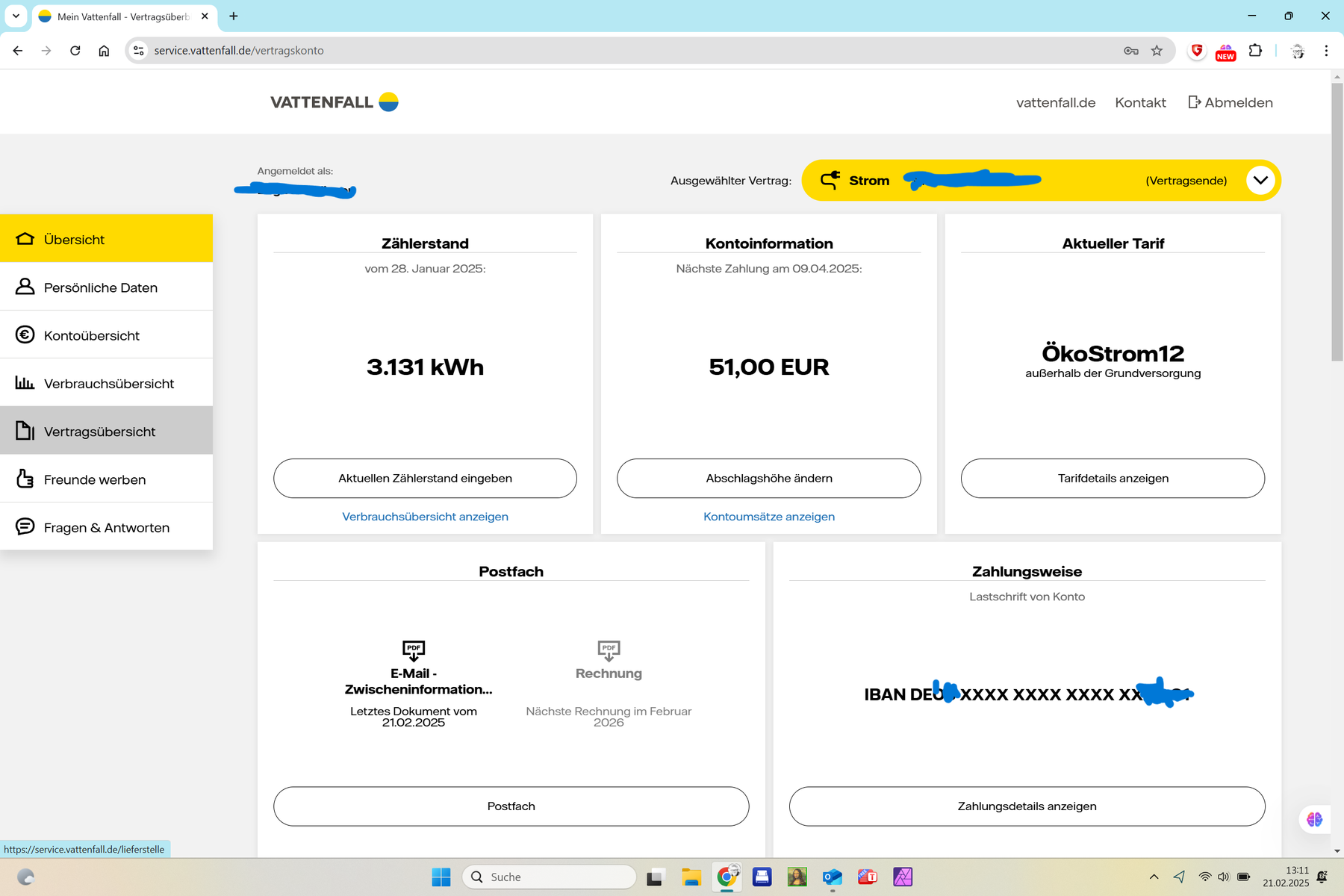The image size is (1344, 896).
Task: Download the E-Mail Zwischeninformation PDF icon
Action: click(x=414, y=650)
